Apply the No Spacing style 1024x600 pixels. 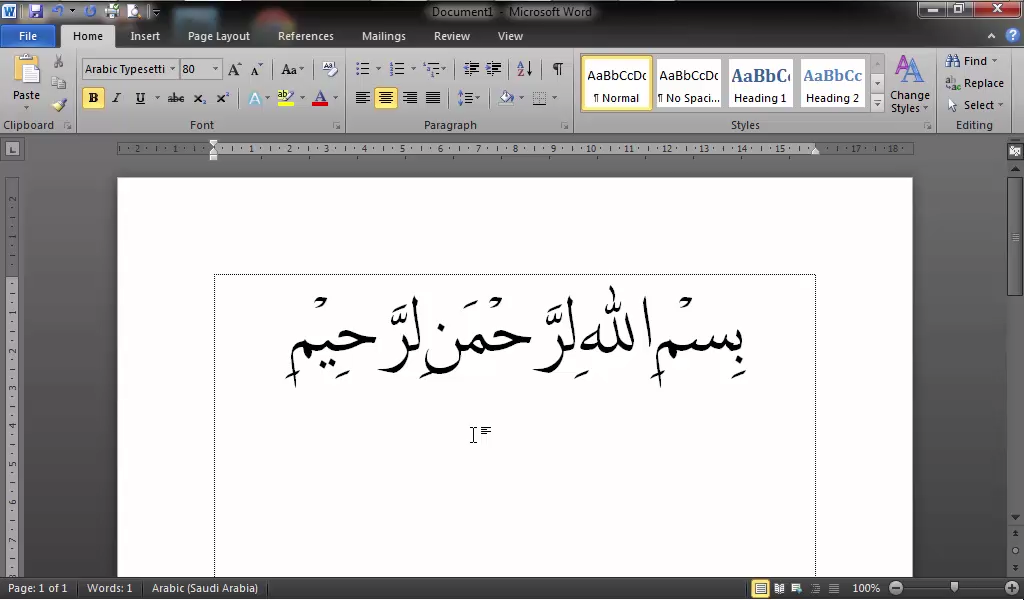click(x=688, y=84)
